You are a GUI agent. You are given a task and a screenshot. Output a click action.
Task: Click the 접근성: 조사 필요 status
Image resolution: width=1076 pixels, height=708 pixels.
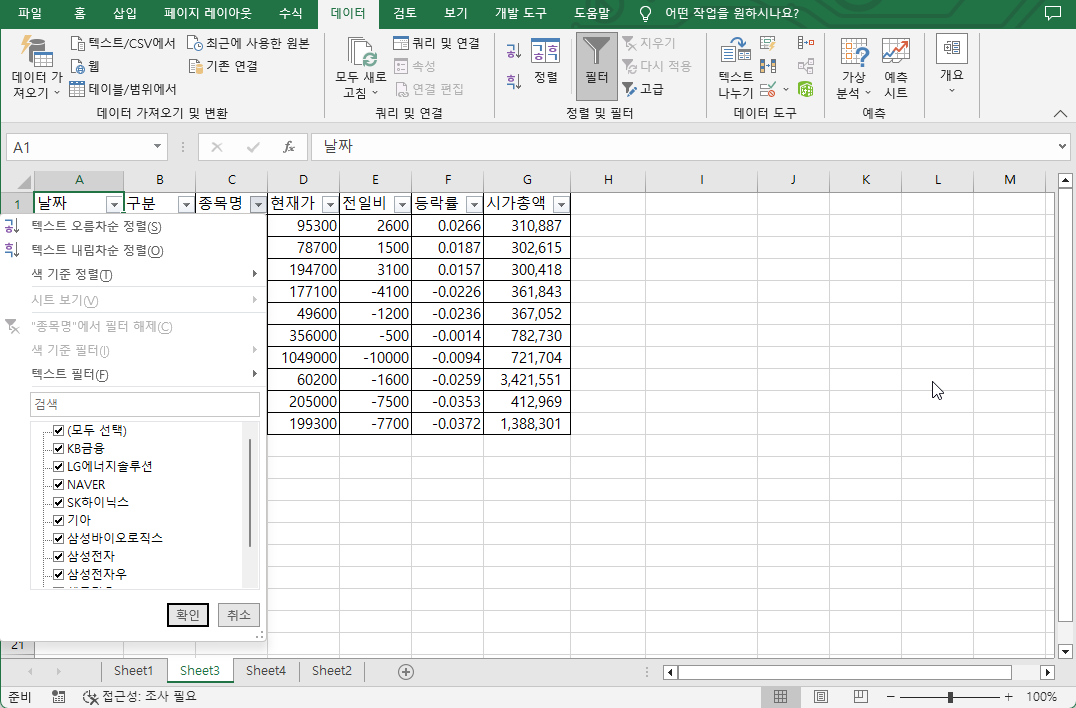click(139, 696)
